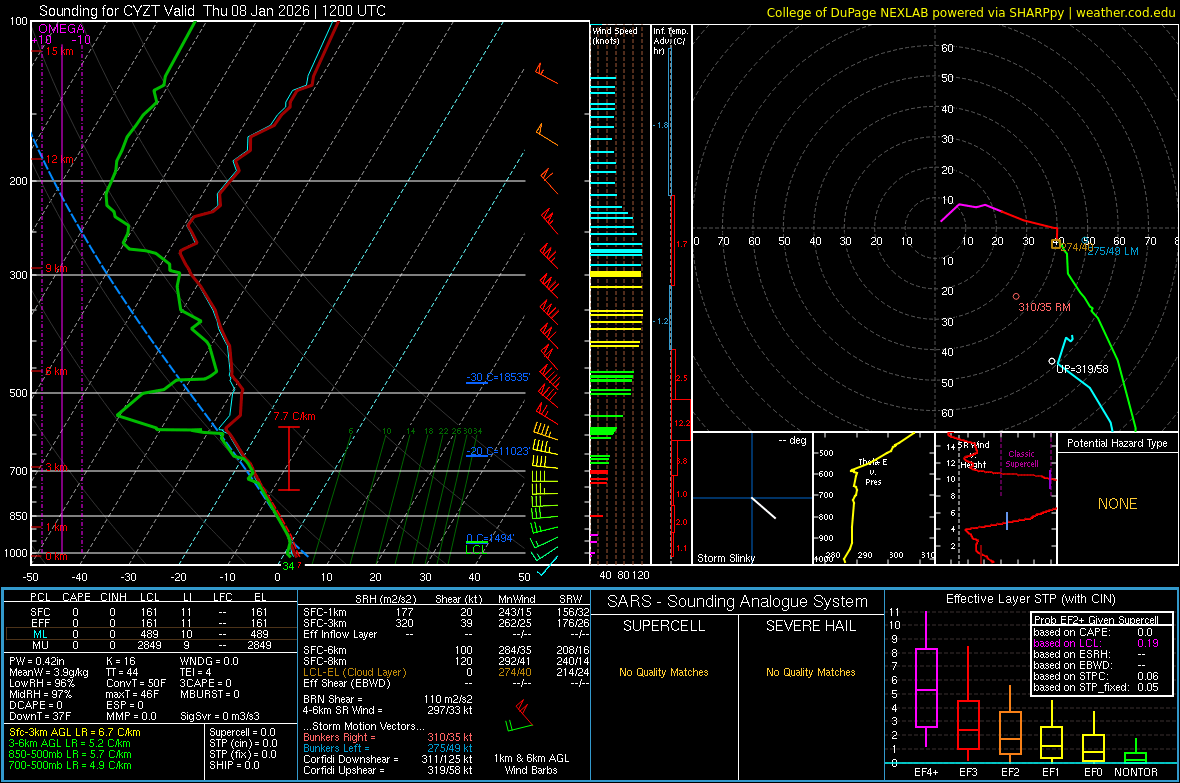Click the Wind Speed (knots) panel header
The height and width of the screenshot is (783, 1180).
point(614,35)
